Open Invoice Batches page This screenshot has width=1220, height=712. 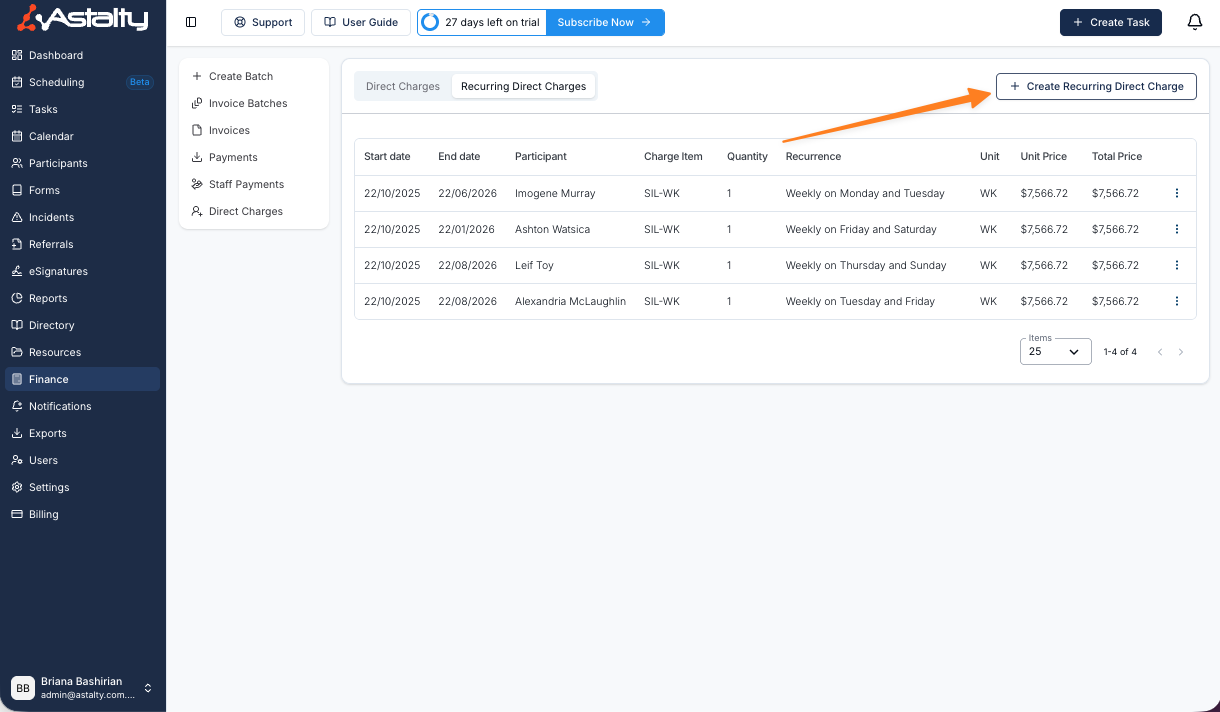pos(247,103)
